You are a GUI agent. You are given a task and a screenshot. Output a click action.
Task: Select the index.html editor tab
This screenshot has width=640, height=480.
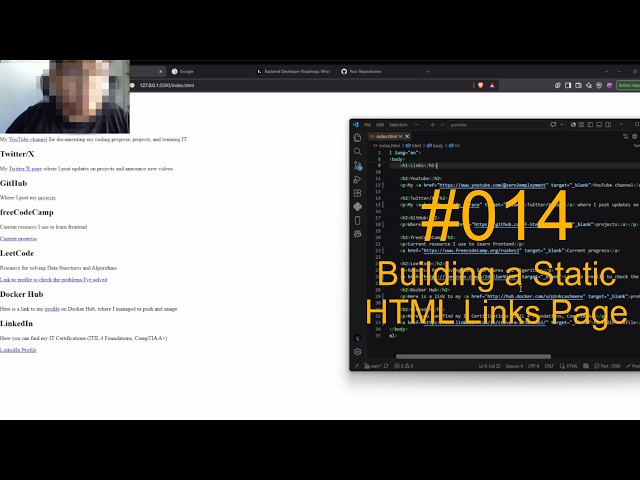(x=387, y=136)
